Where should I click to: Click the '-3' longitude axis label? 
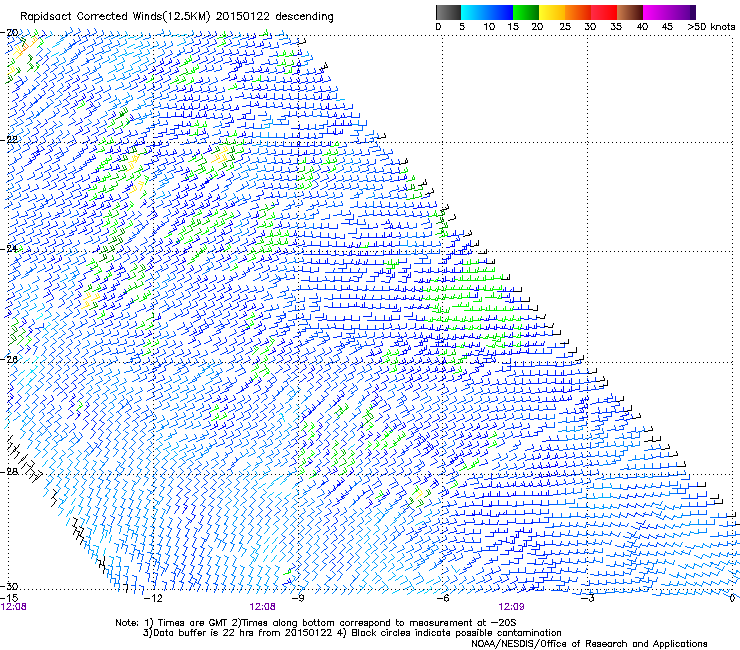click(x=588, y=598)
